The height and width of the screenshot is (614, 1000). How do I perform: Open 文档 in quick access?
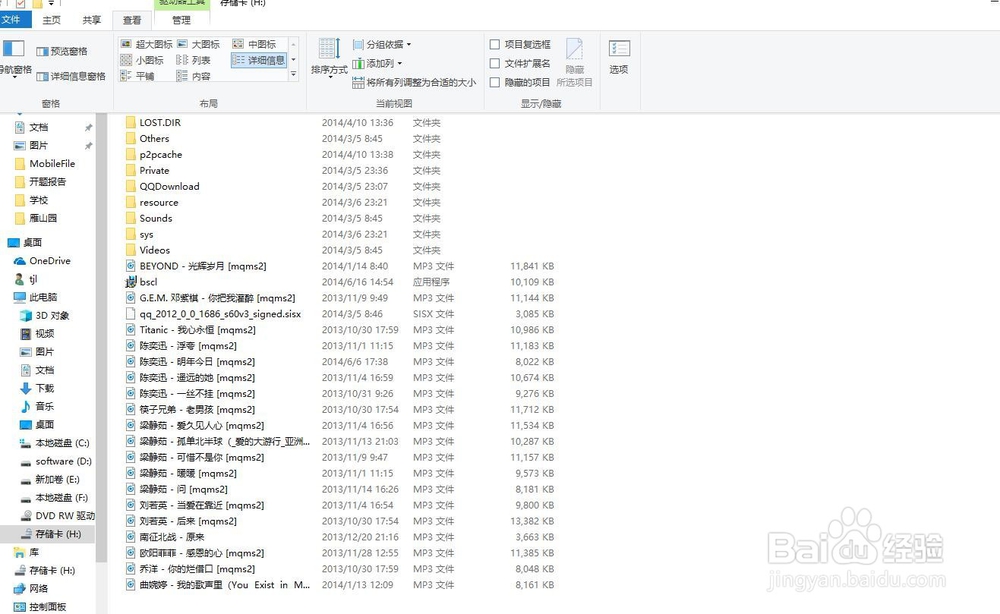tap(38, 128)
